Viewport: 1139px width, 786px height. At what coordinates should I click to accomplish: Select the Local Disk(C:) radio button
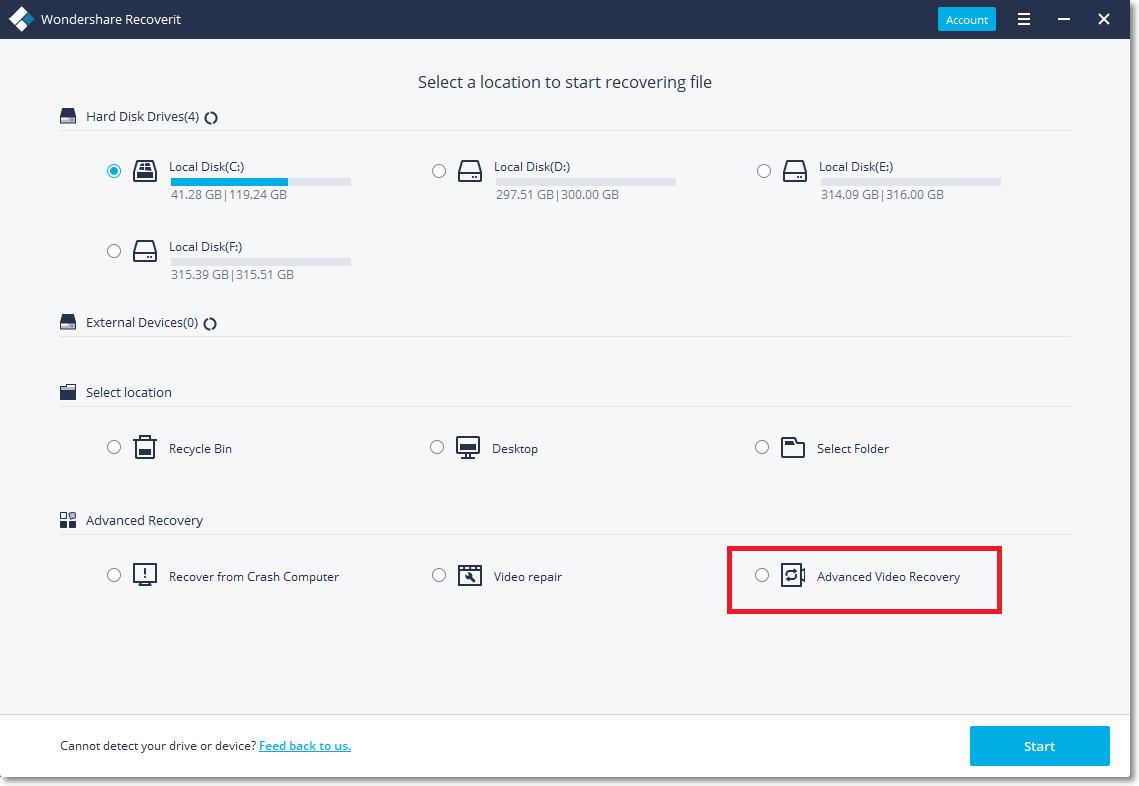coord(114,171)
